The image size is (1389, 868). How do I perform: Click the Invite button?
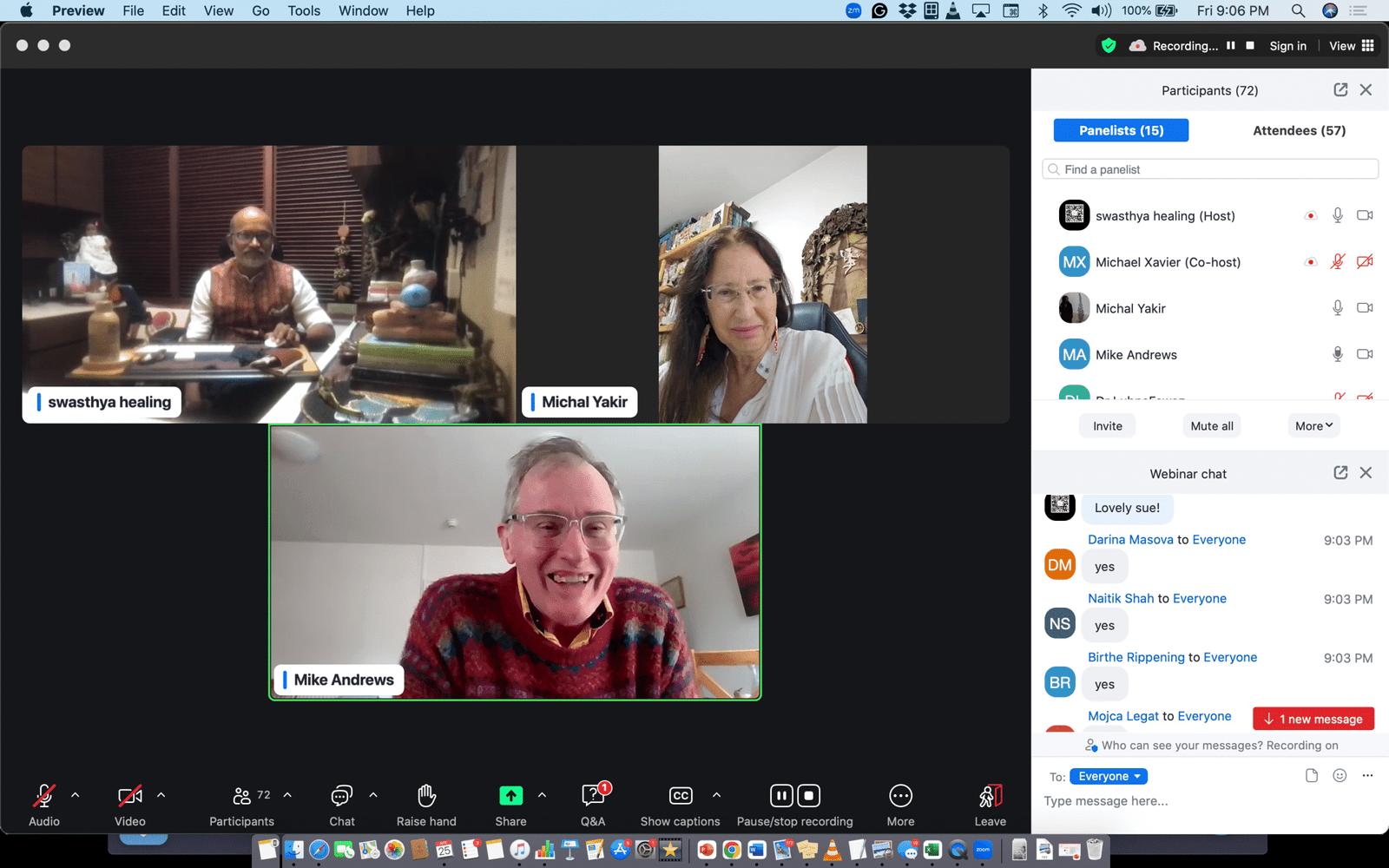pos(1108,425)
